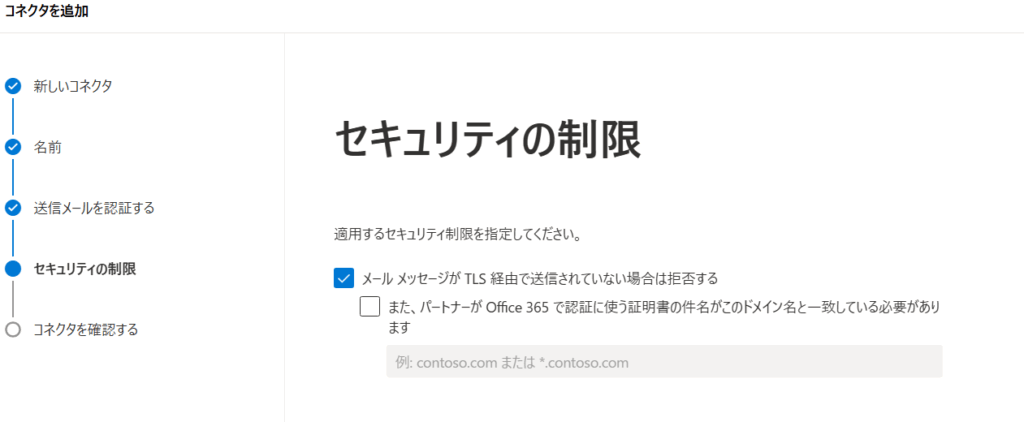Click the large セキュリティの制限 page heading

pos(486,141)
